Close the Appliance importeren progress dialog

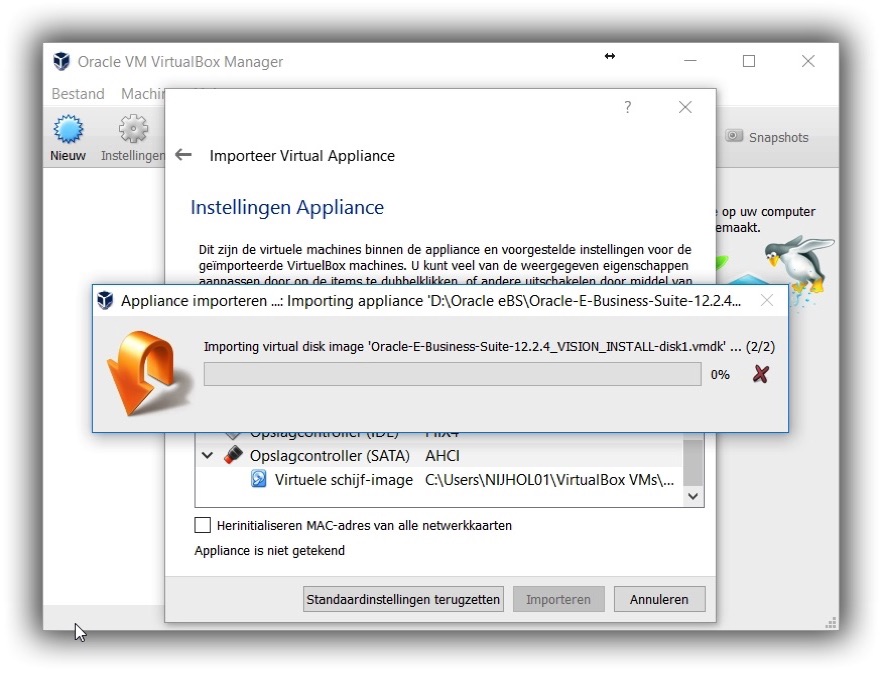[x=767, y=300]
